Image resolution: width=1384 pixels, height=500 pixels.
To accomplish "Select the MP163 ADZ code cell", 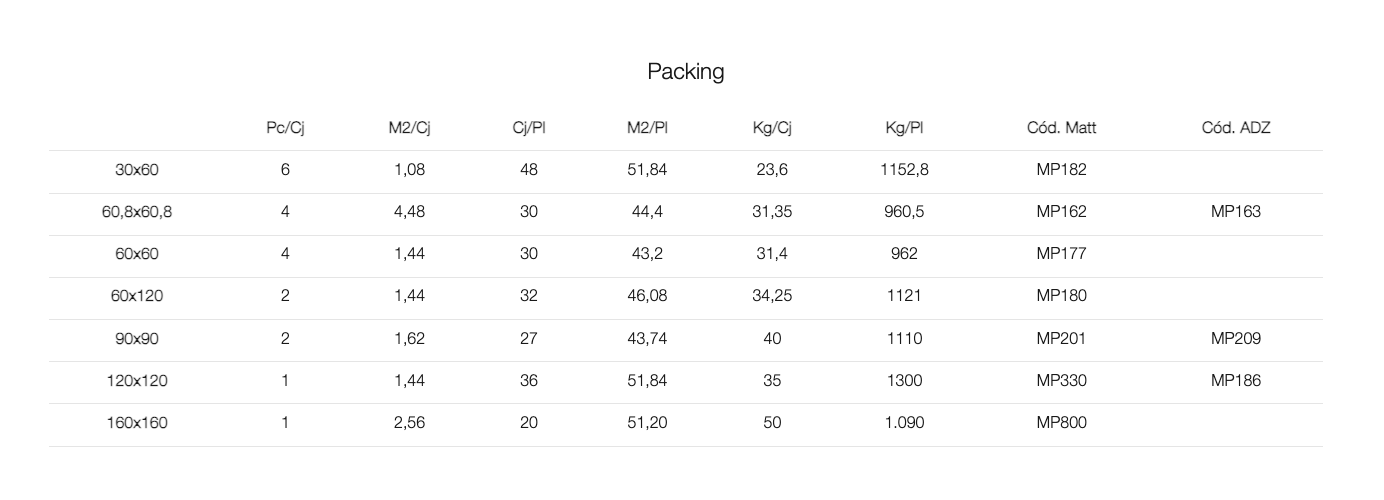I will [1236, 212].
